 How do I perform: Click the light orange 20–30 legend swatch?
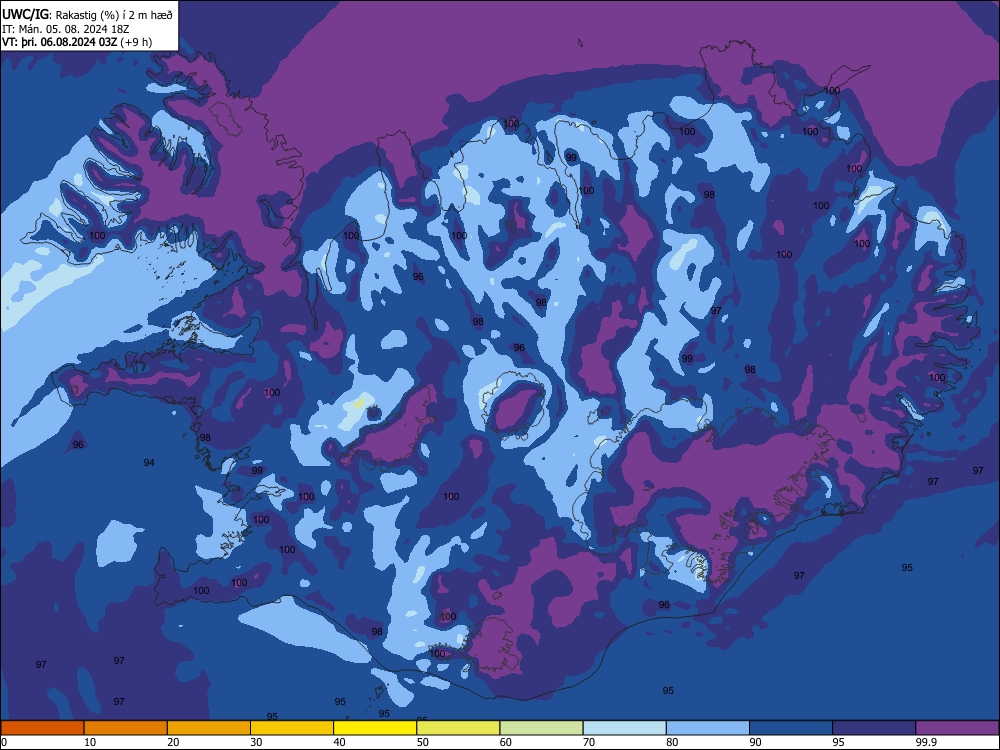point(209,728)
